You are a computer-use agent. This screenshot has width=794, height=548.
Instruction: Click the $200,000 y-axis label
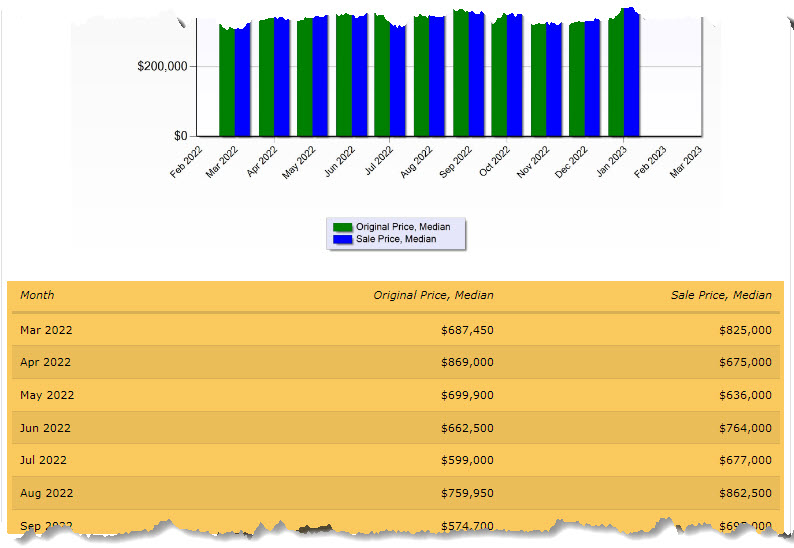click(x=163, y=66)
